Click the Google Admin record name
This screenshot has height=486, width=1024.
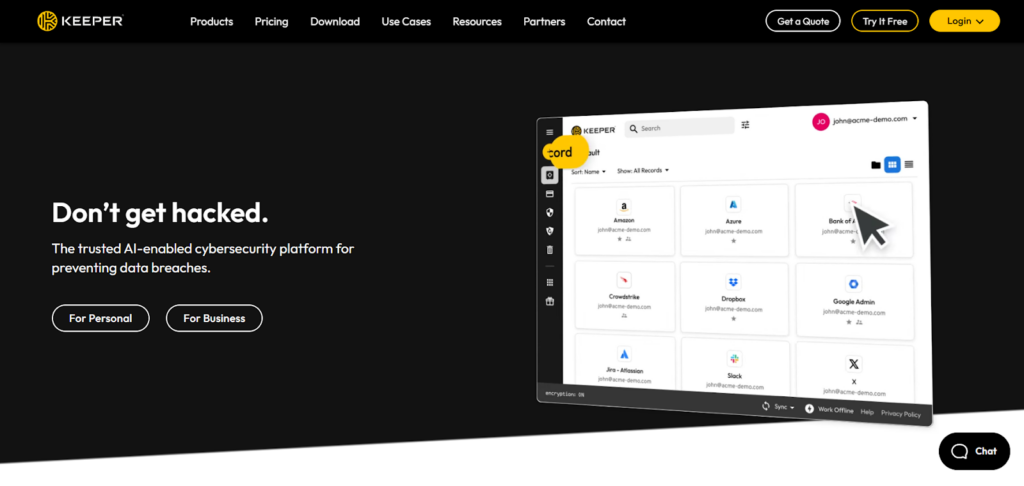(x=854, y=302)
